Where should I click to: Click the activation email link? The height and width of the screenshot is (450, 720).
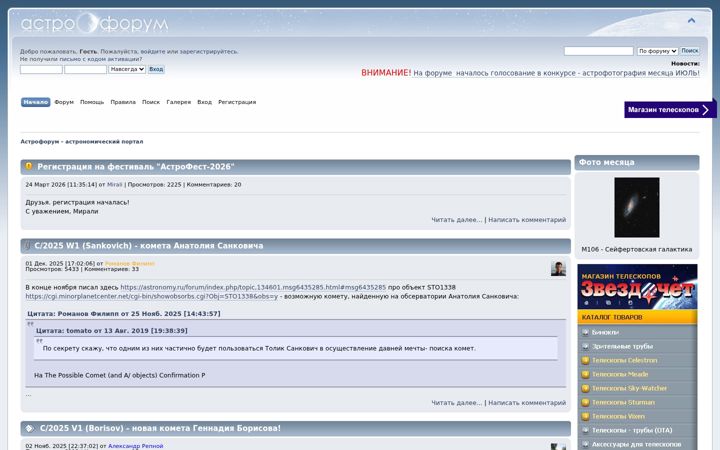81,59
